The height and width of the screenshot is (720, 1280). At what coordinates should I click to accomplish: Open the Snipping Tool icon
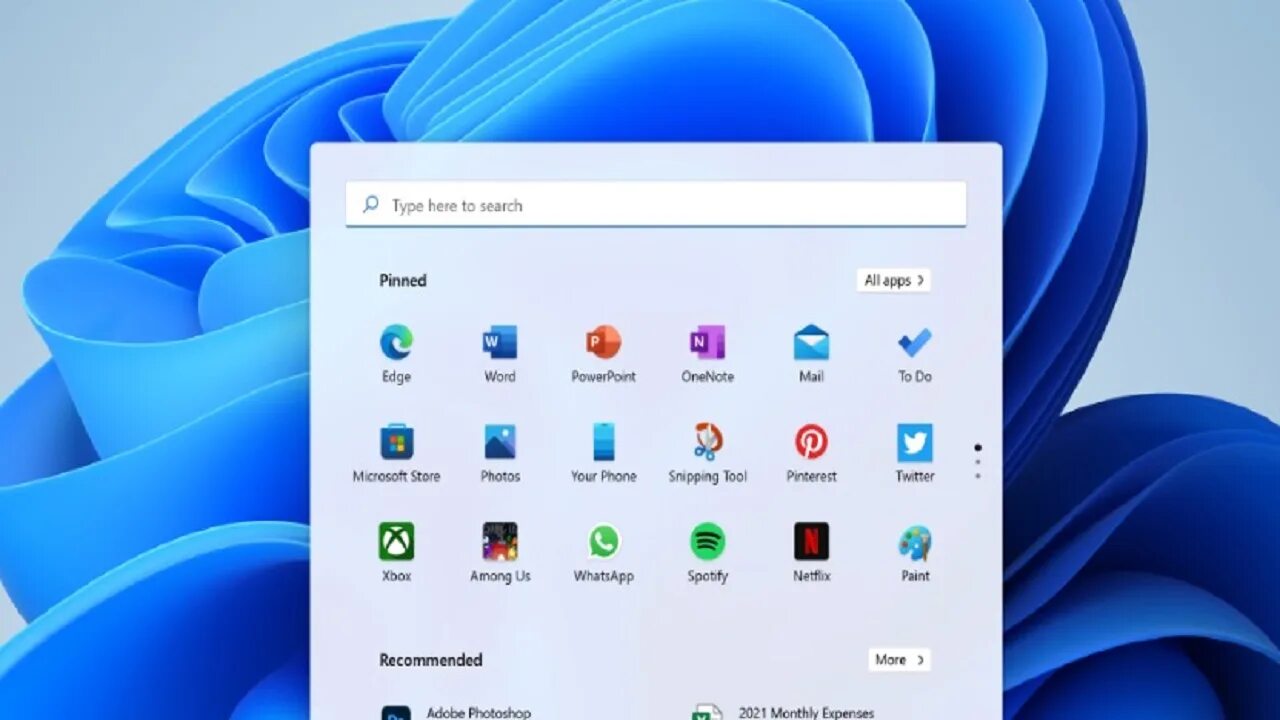click(708, 442)
